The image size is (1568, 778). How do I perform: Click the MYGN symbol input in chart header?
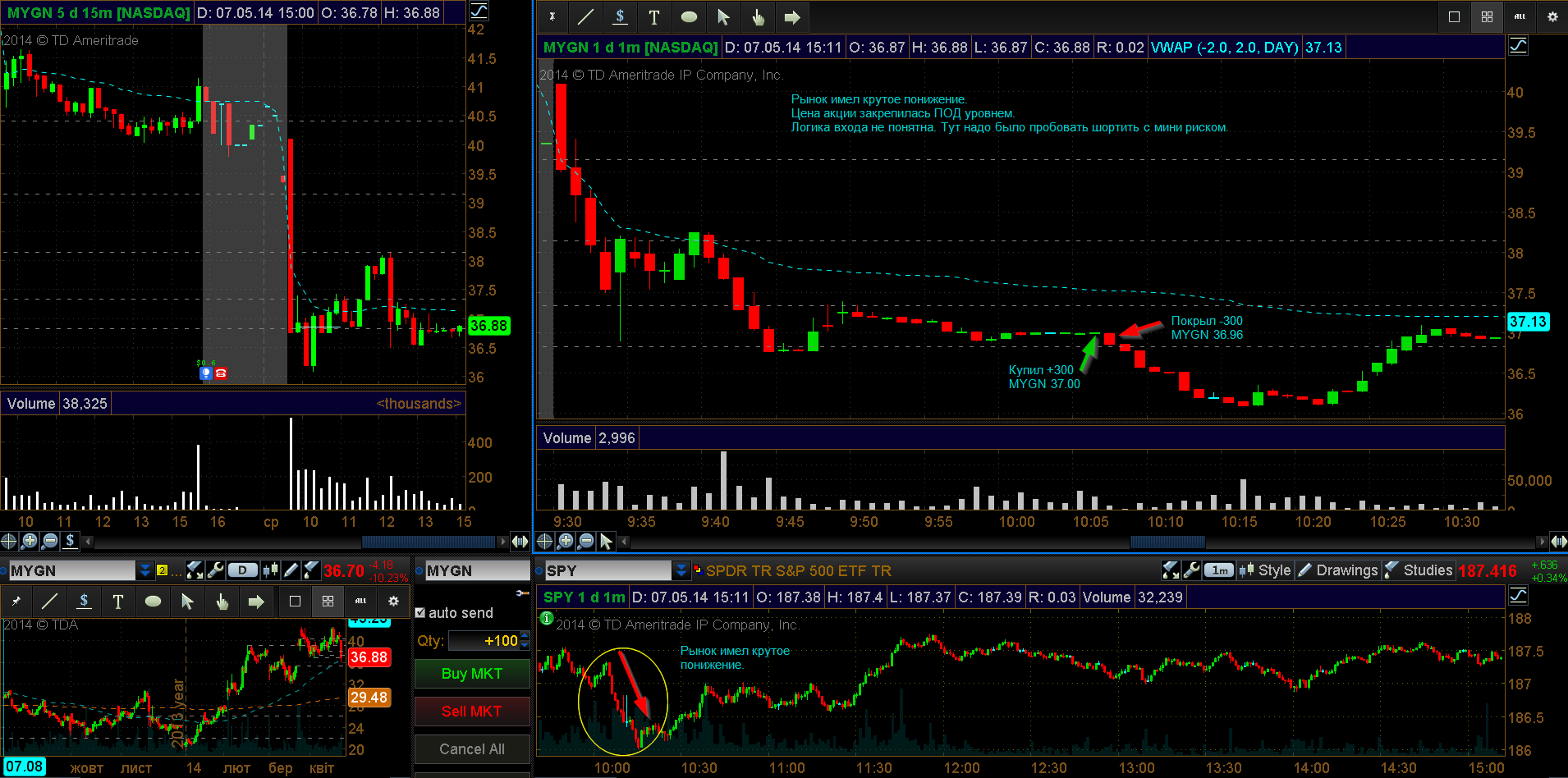point(71,570)
